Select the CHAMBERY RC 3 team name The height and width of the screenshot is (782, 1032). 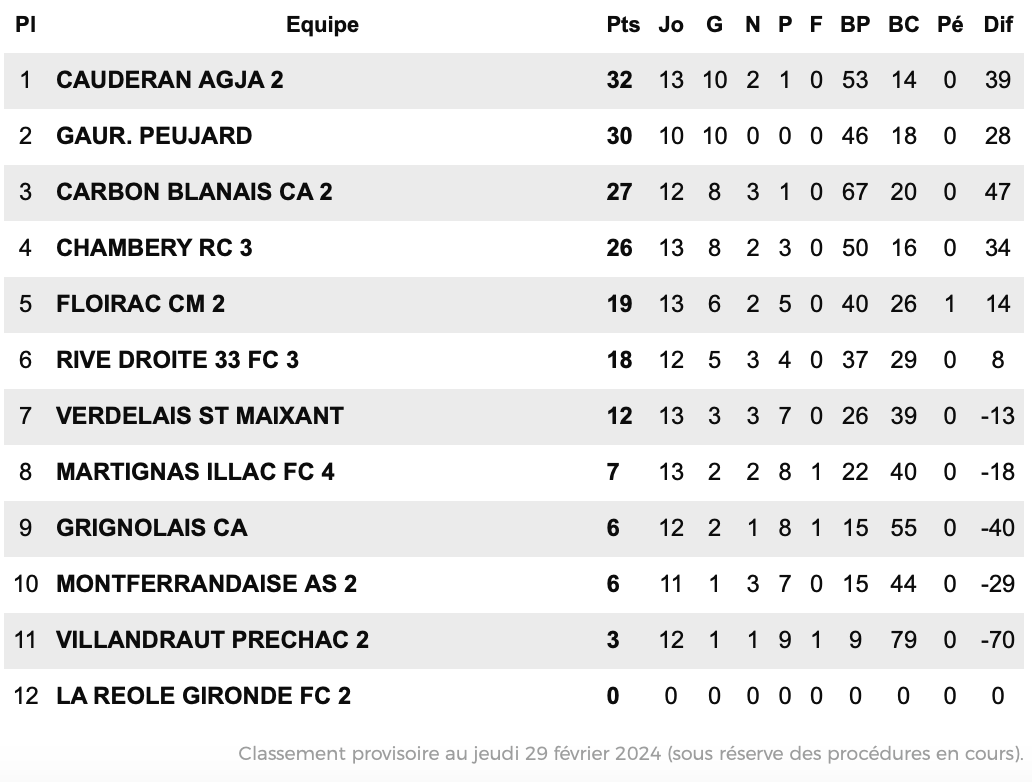click(x=154, y=248)
